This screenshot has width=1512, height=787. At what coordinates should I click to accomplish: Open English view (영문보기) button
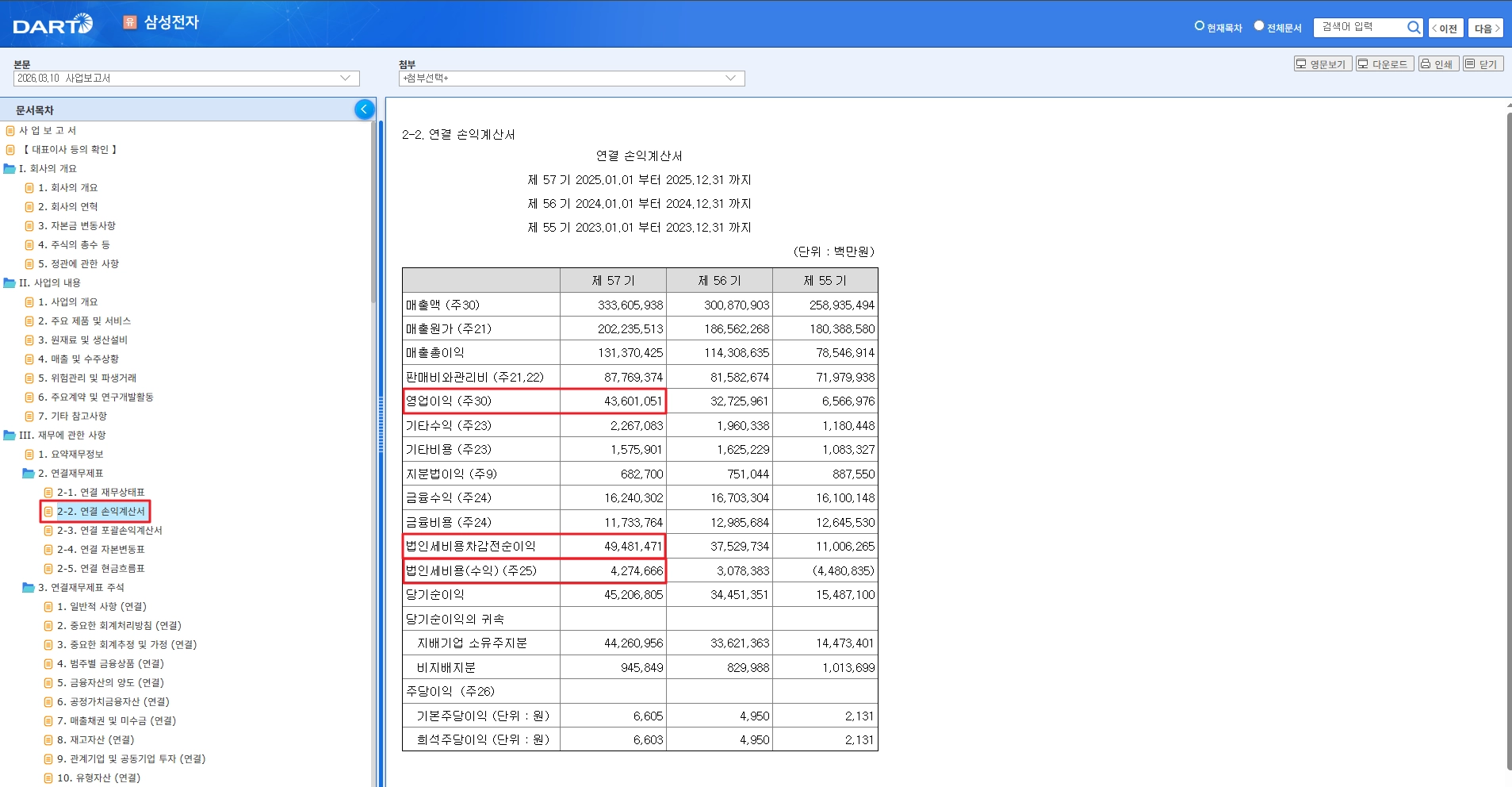point(1322,64)
